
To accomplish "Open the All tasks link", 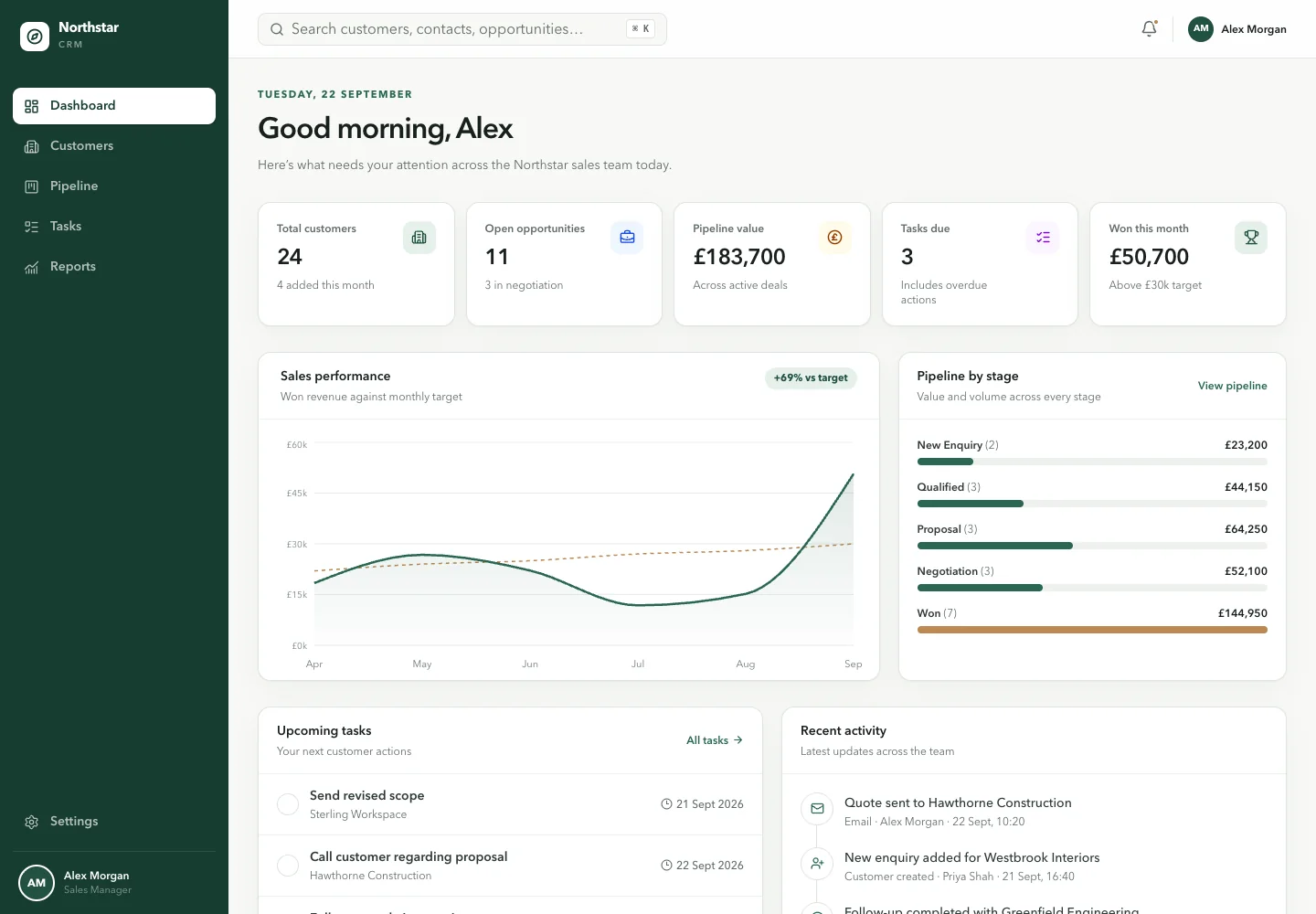I will point(715,740).
